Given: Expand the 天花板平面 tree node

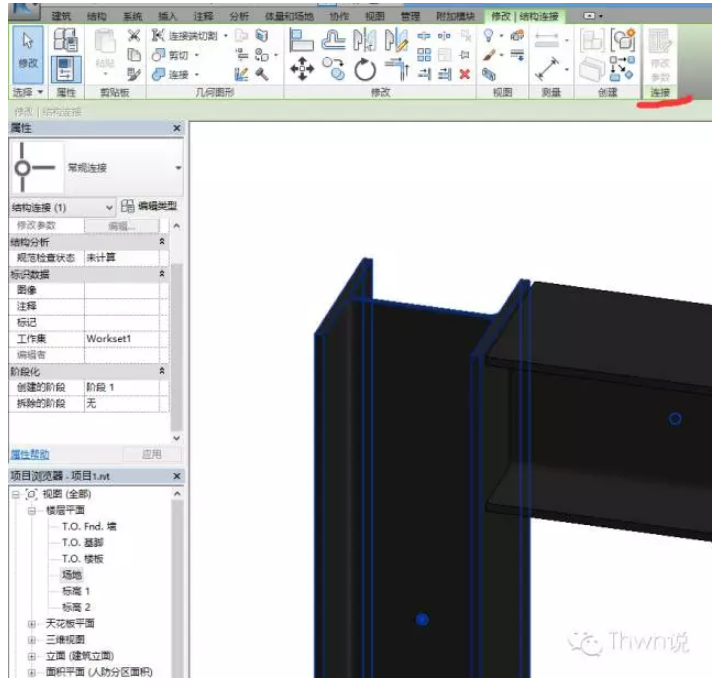Looking at the screenshot, I should (31, 623).
